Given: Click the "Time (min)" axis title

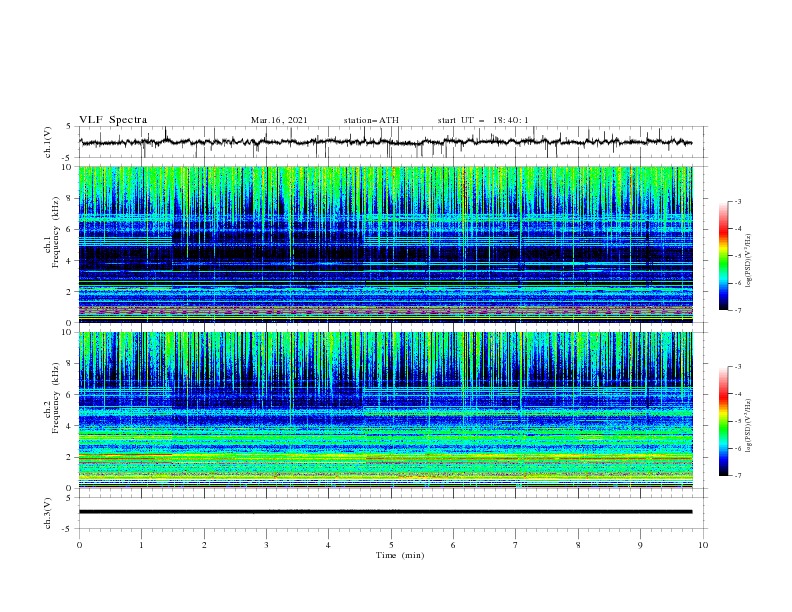Looking at the screenshot, I should pos(400,555).
